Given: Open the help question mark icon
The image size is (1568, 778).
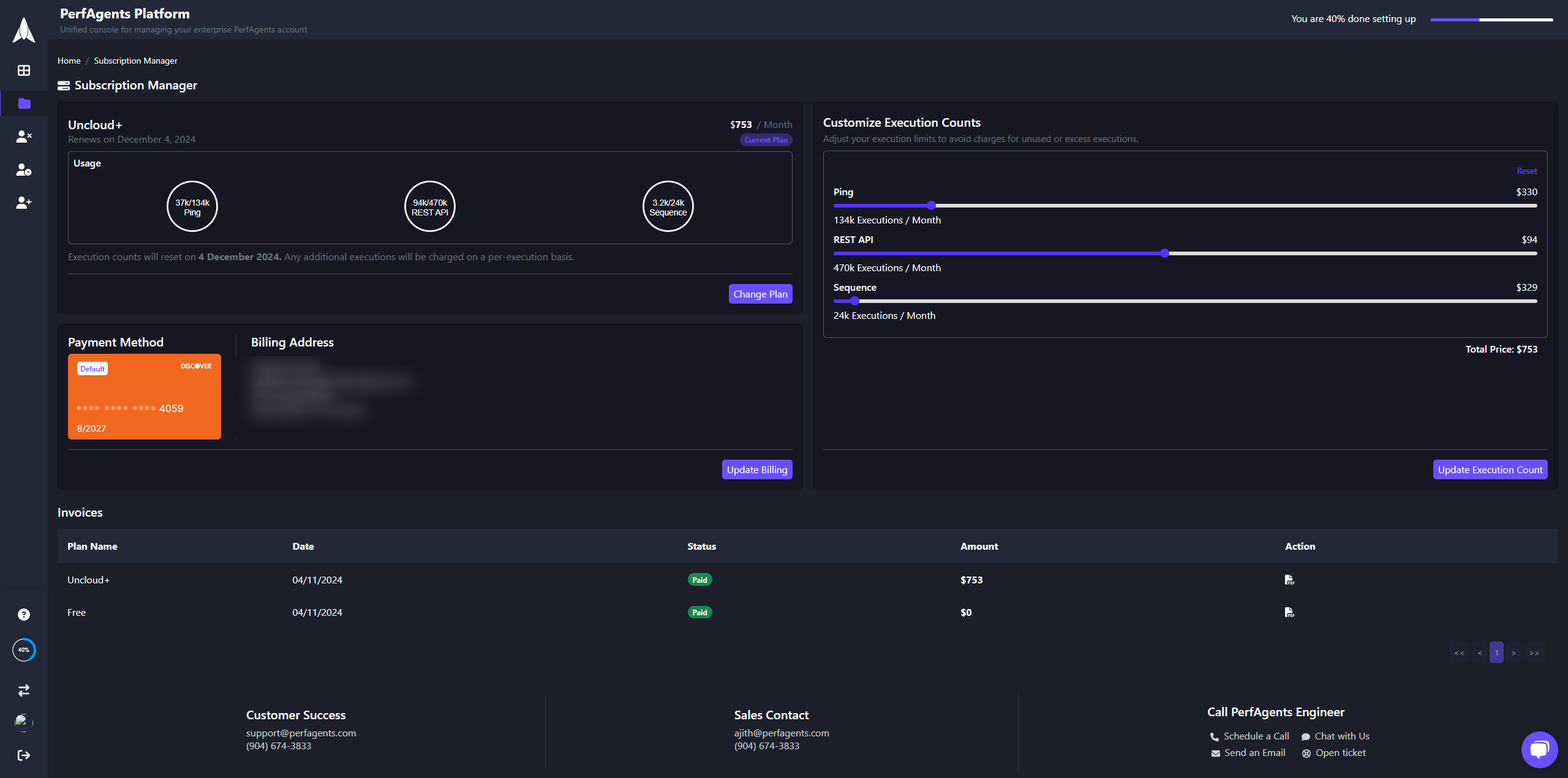Looking at the screenshot, I should pos(23,614).
